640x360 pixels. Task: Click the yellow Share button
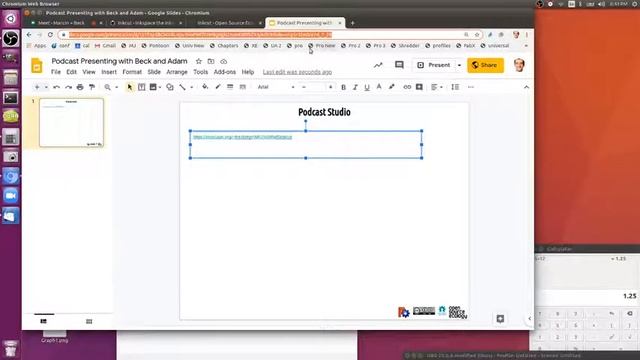(x=486, y=65)
